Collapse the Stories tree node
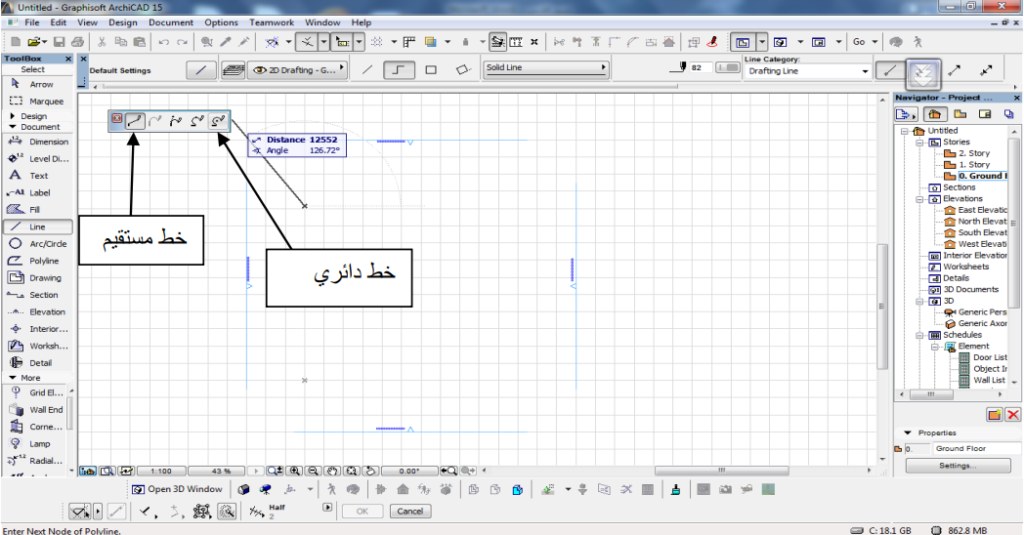 920,142
